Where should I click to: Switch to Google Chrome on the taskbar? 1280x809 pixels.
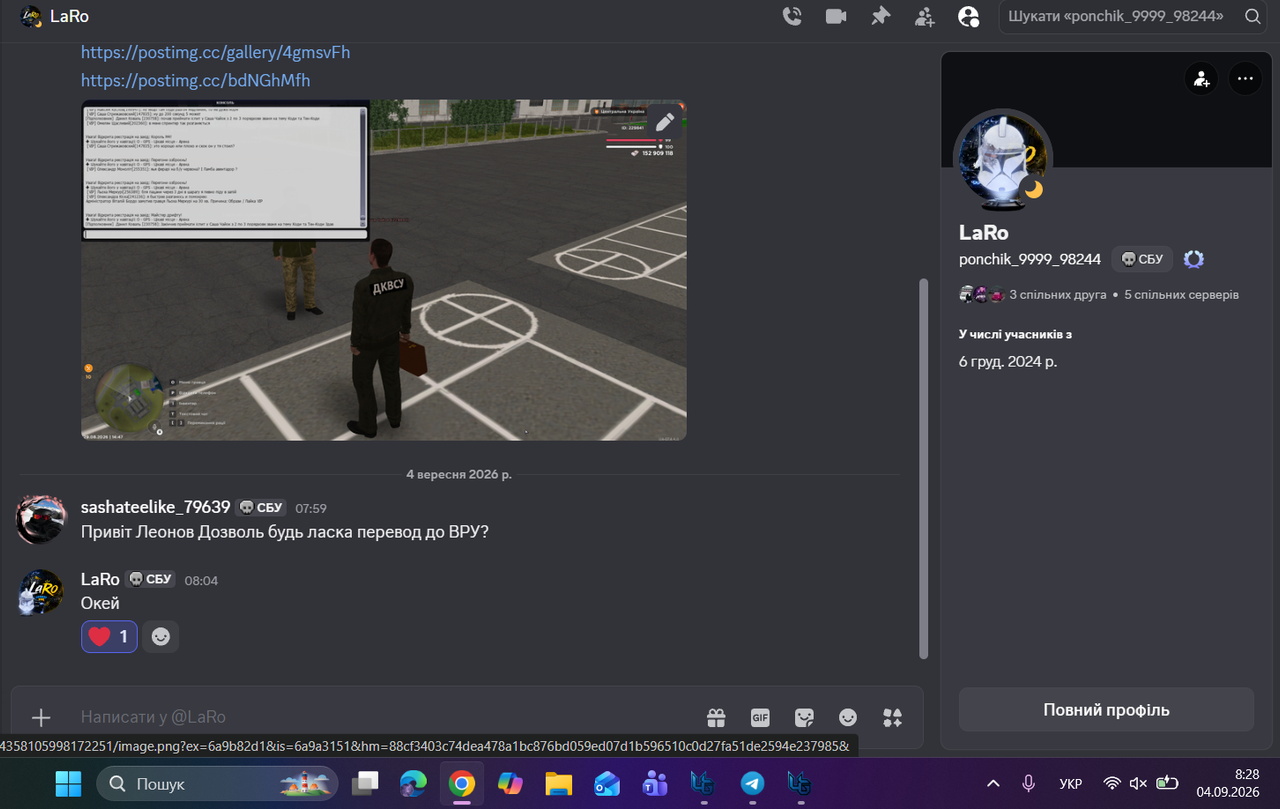[x=462, y=784]
